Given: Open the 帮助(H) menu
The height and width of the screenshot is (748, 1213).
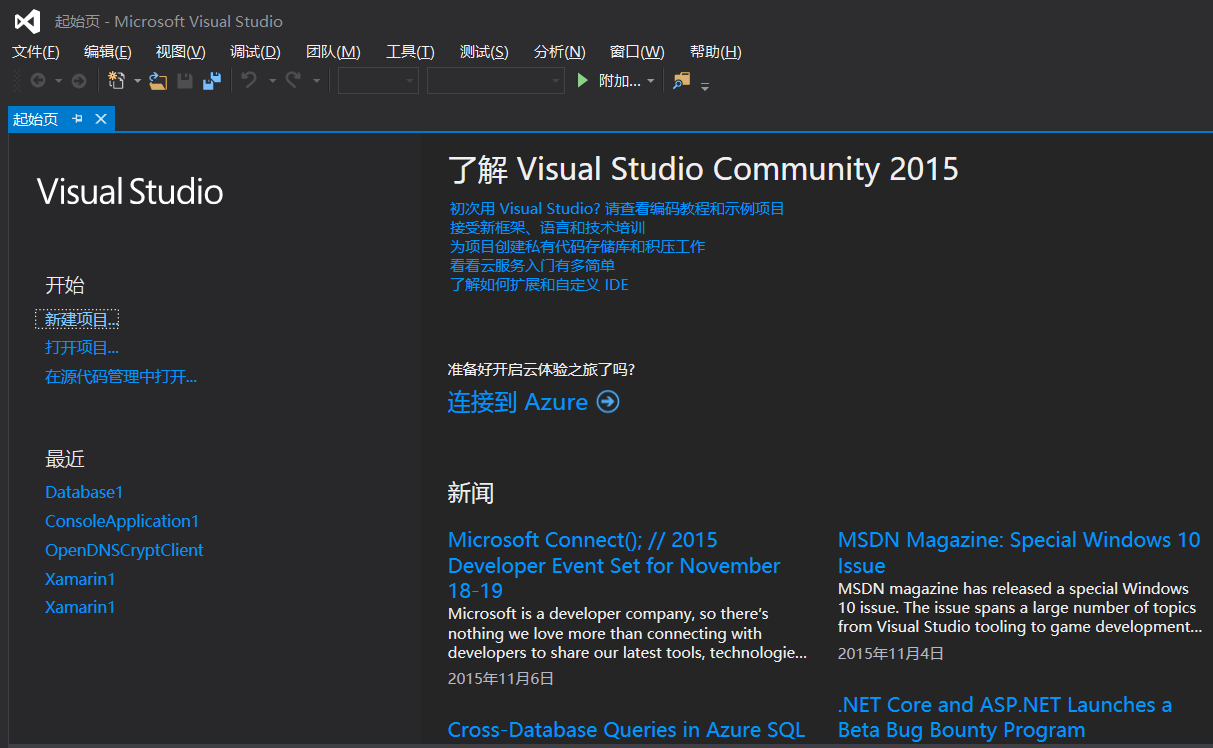Looking at the screenshot, I should tap(716, 52).
